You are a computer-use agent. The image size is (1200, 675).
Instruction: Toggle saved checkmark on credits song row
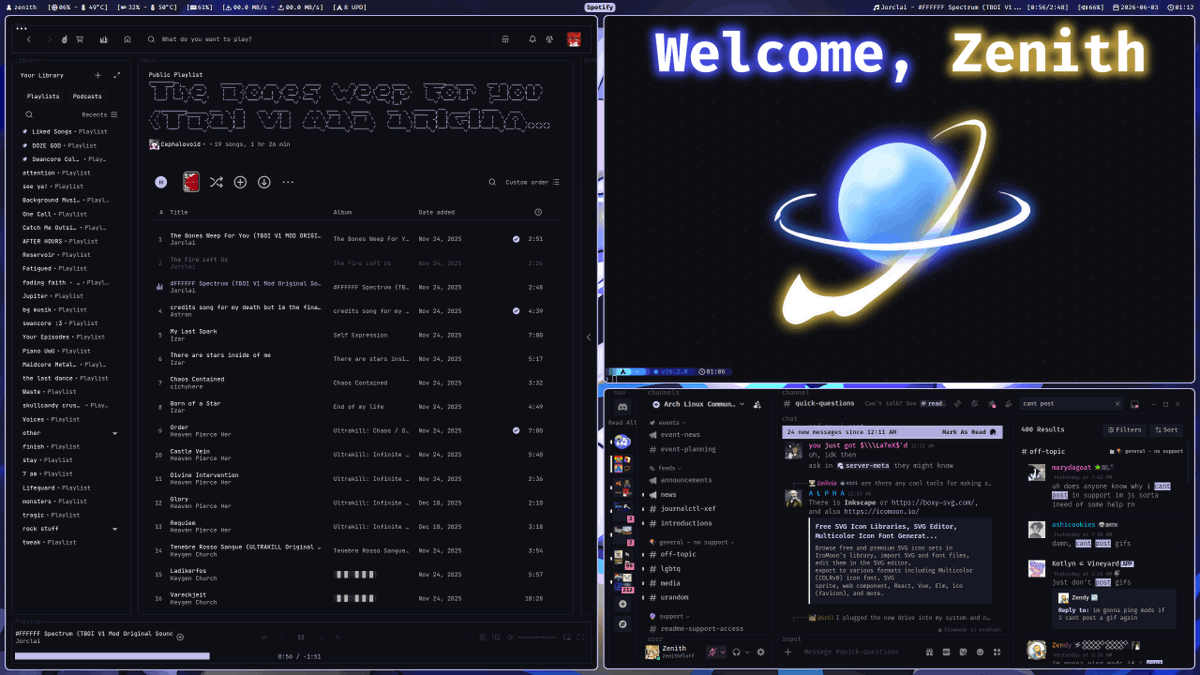516,311
